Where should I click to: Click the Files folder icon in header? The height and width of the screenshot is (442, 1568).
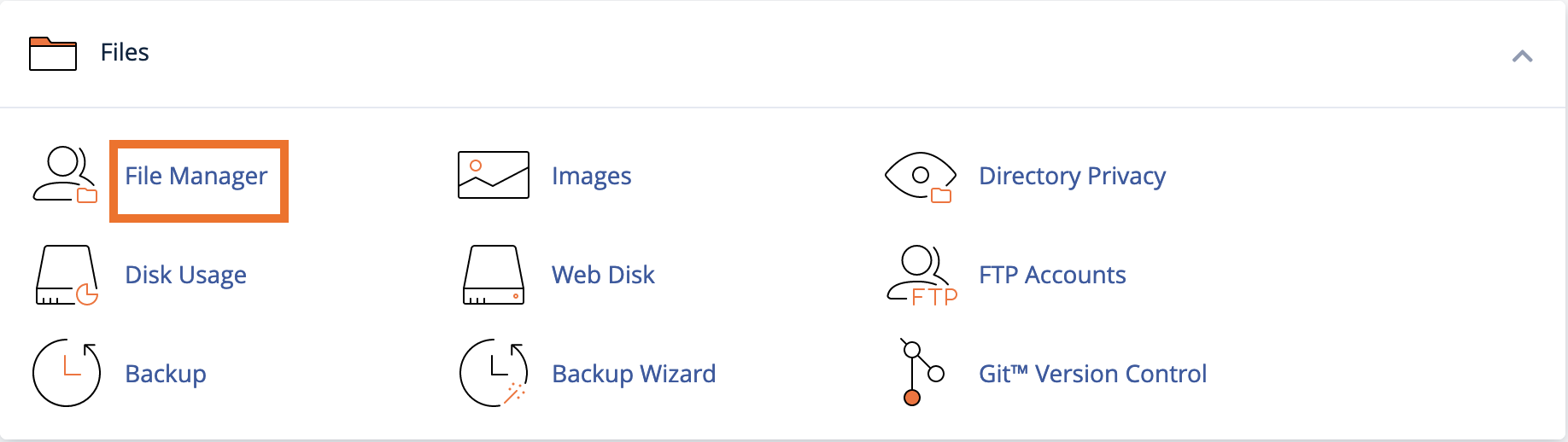tap(53, 53)
